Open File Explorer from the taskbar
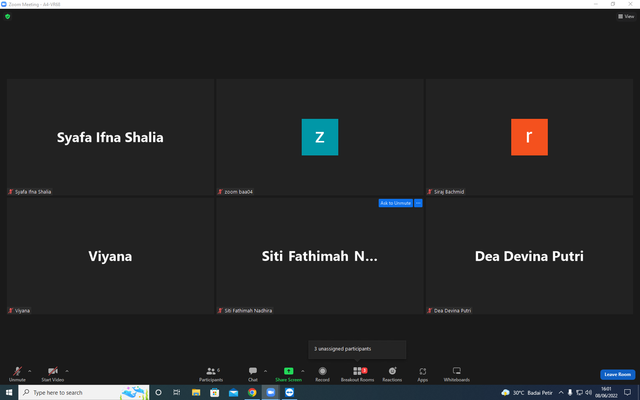This screenshot has height=400, width=640. tap(196, 392)
